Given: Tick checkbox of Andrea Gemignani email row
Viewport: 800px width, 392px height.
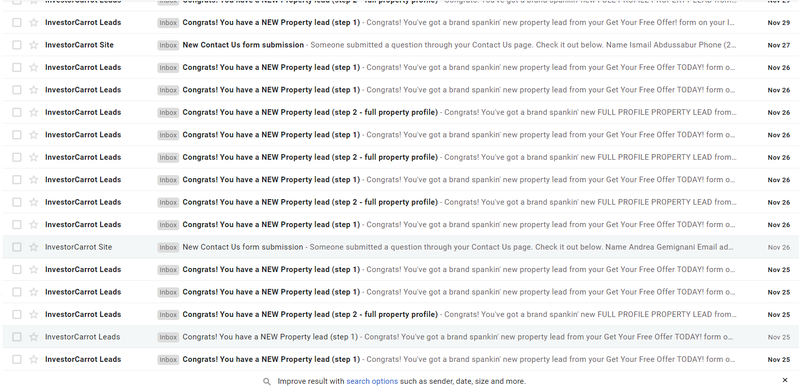Looking at the screenshot, I should 17,247.
